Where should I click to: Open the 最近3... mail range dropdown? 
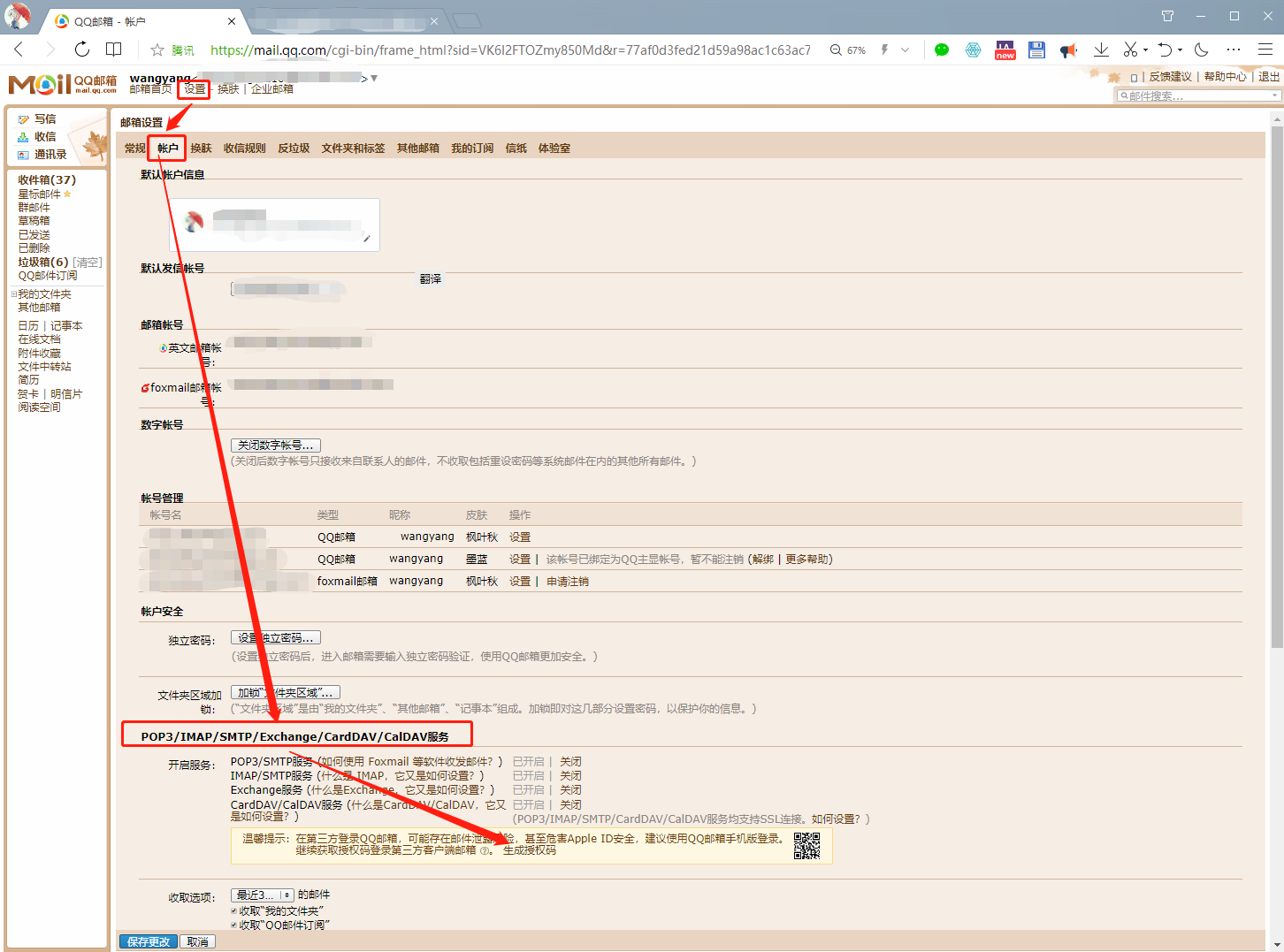tap(263, 895)
